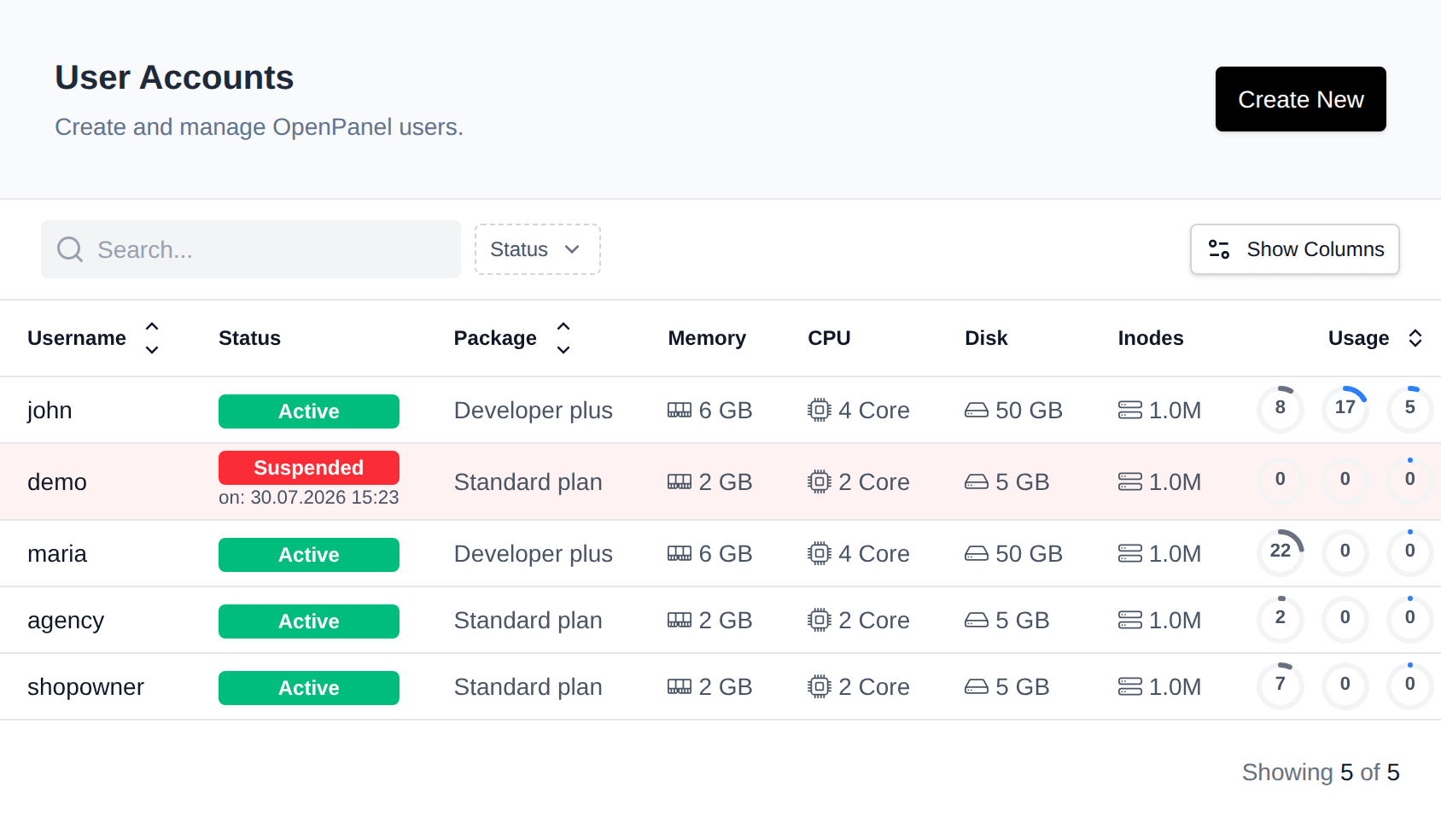Image resolution: width=1441 pixels, height=840 pixels.
Task: Click the disk icon in demo's row
Action: pos(977,482)
